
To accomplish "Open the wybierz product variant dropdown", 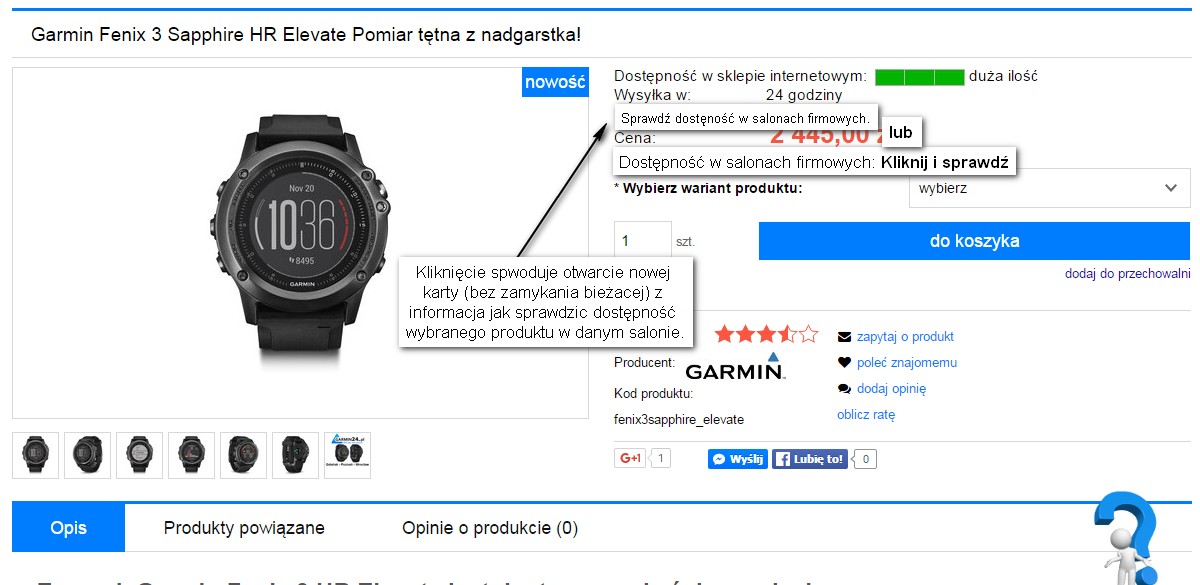I will [1049, 188].
